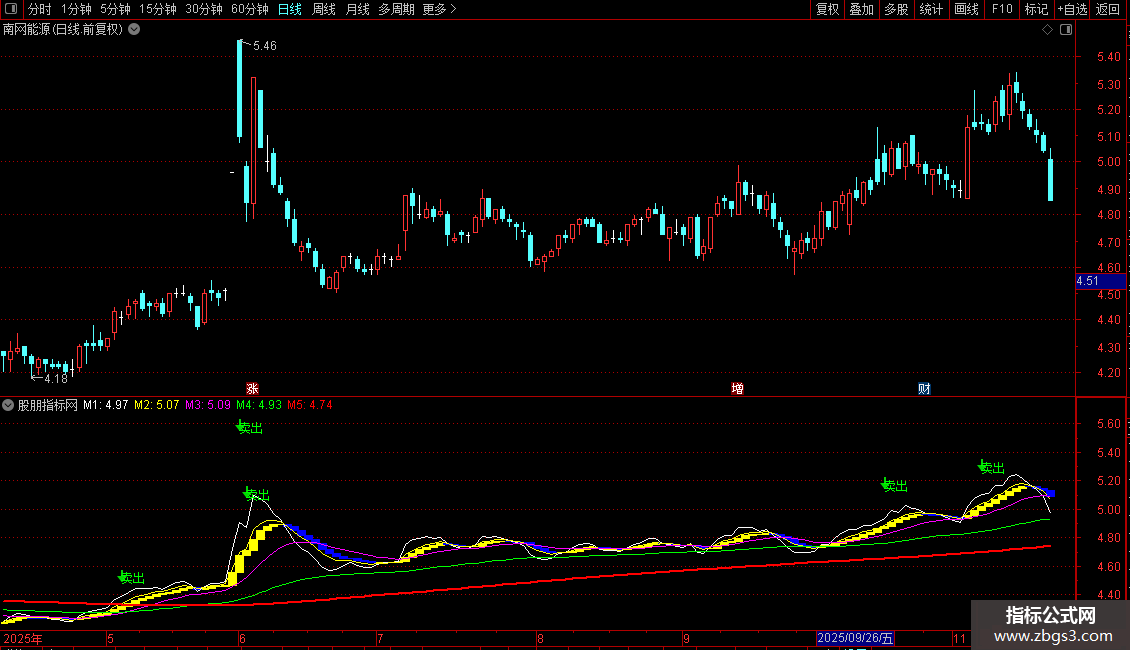Switch to 分时 time-sharing chart

[40, 9]
